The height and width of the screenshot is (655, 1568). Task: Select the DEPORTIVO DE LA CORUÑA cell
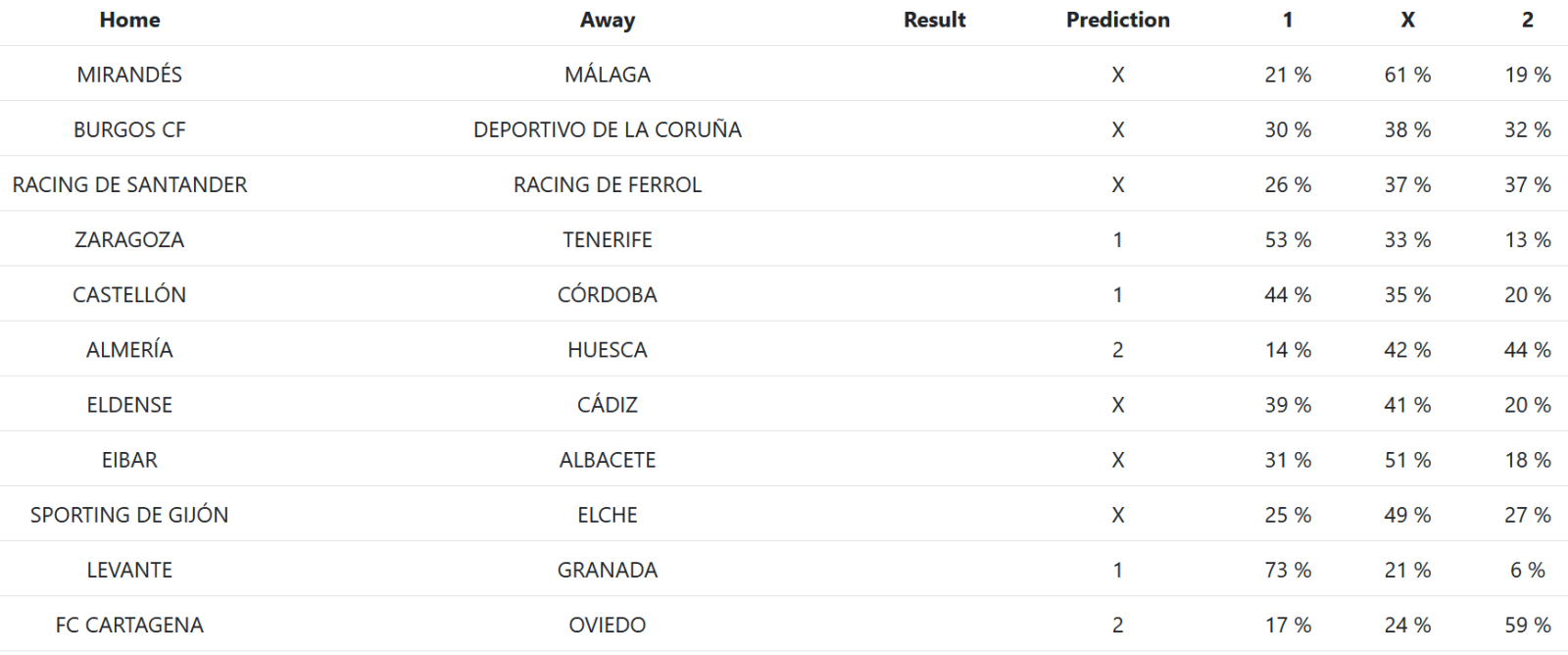pos(608,129)
